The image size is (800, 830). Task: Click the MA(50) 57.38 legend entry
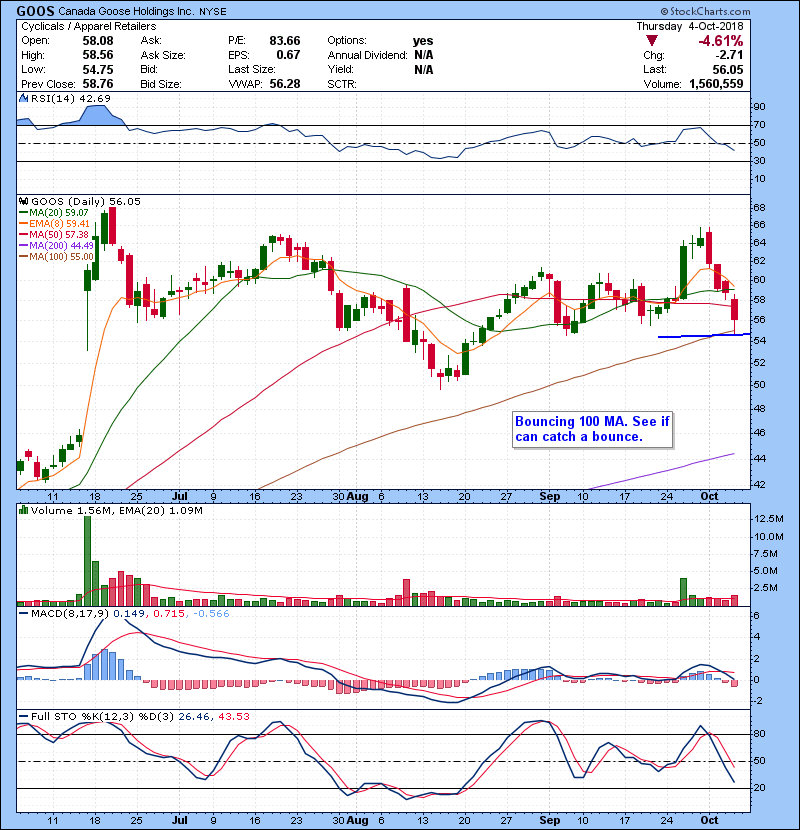click(53, 234)
